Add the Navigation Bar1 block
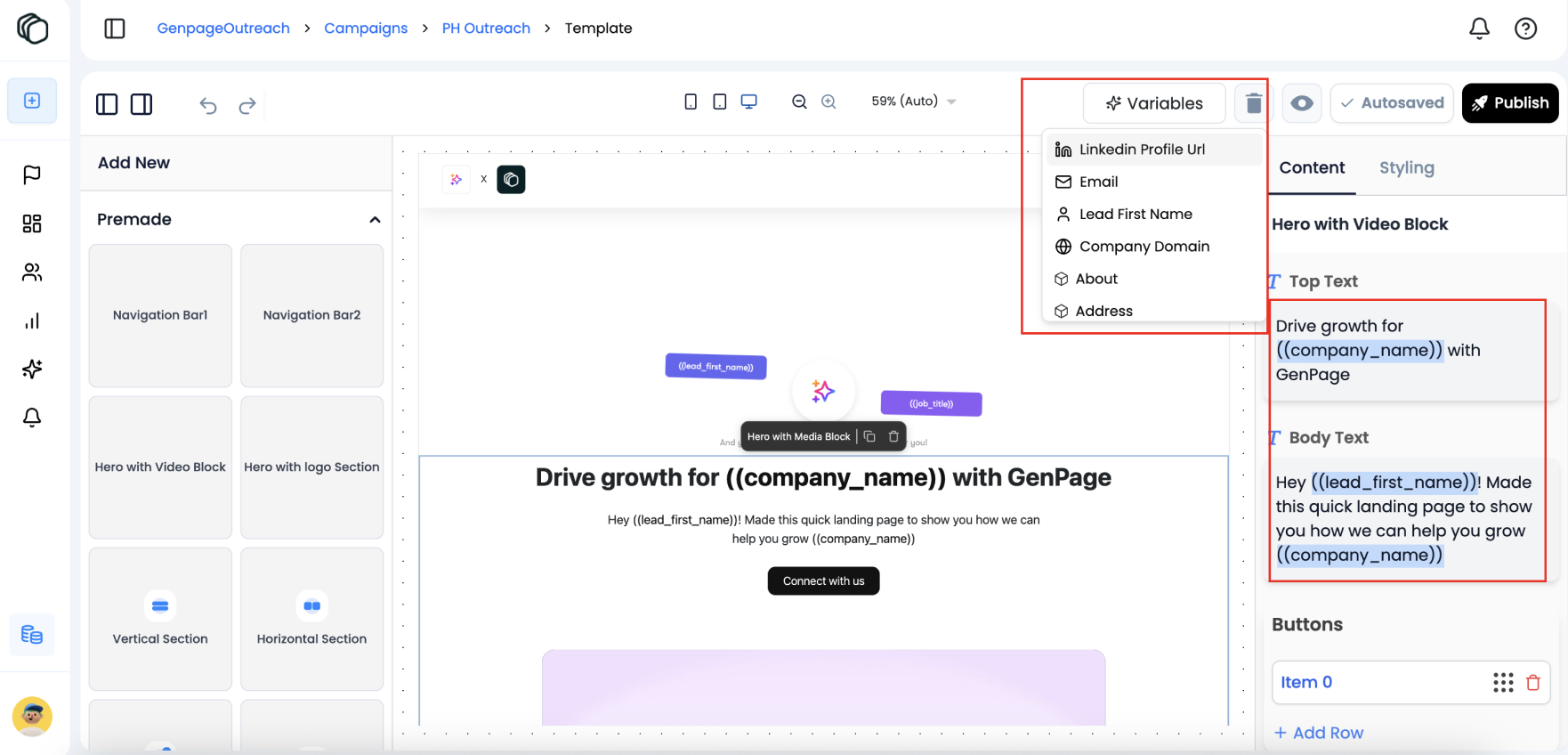Viewport: 1568px width, 755px height. 160,315
